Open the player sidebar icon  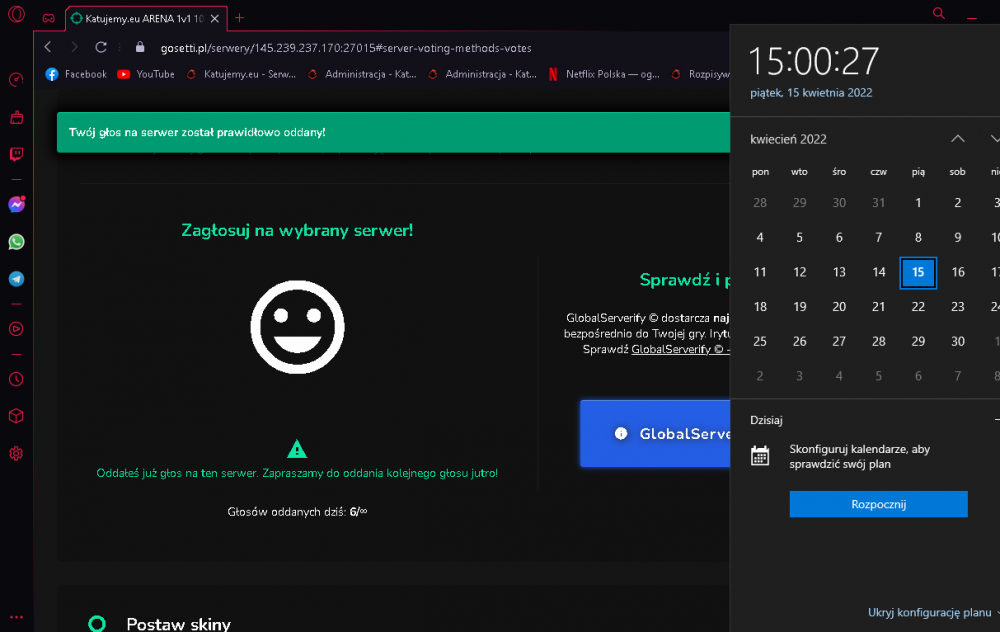(x=17, y=329)
